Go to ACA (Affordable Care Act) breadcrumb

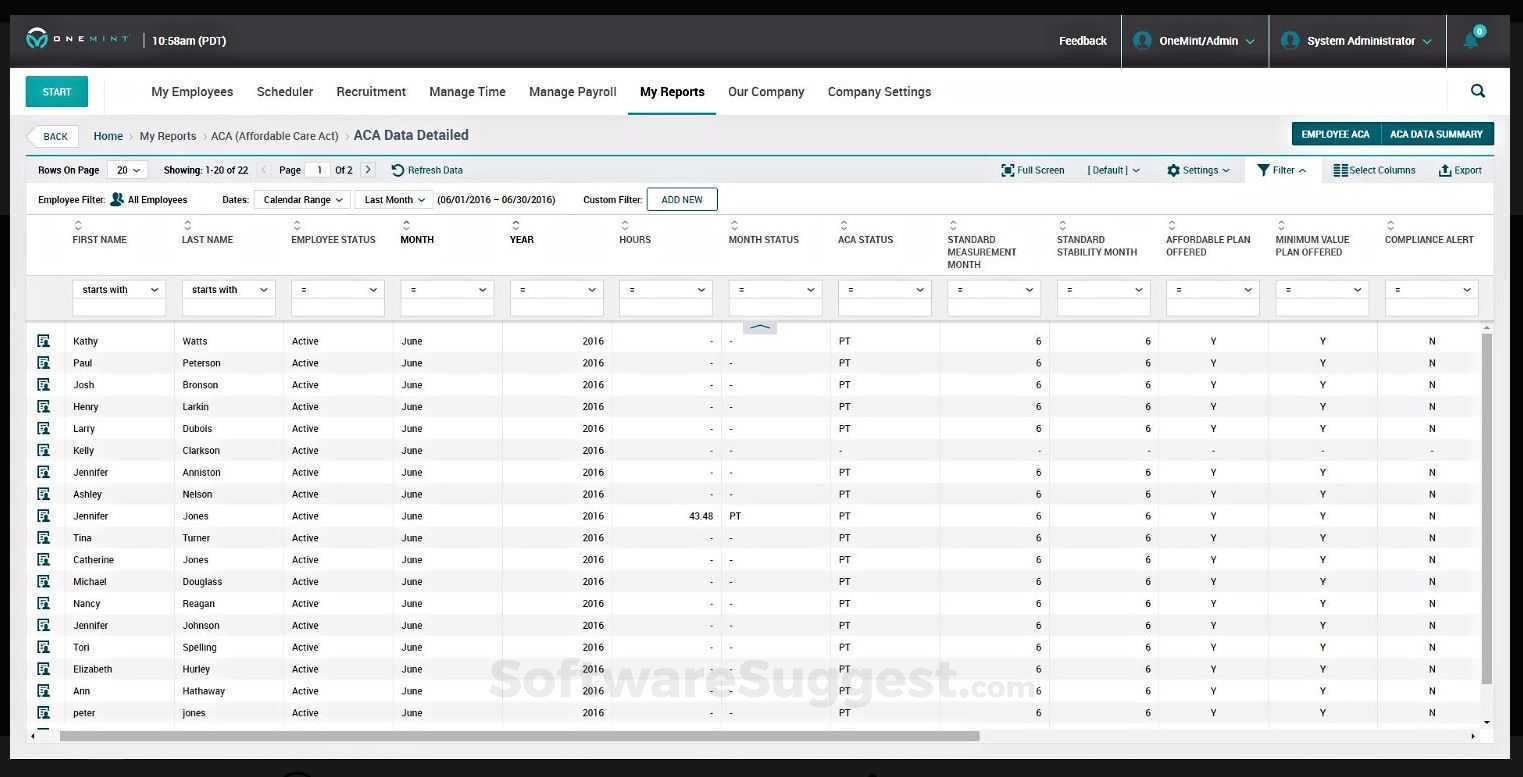coord(275,136)
